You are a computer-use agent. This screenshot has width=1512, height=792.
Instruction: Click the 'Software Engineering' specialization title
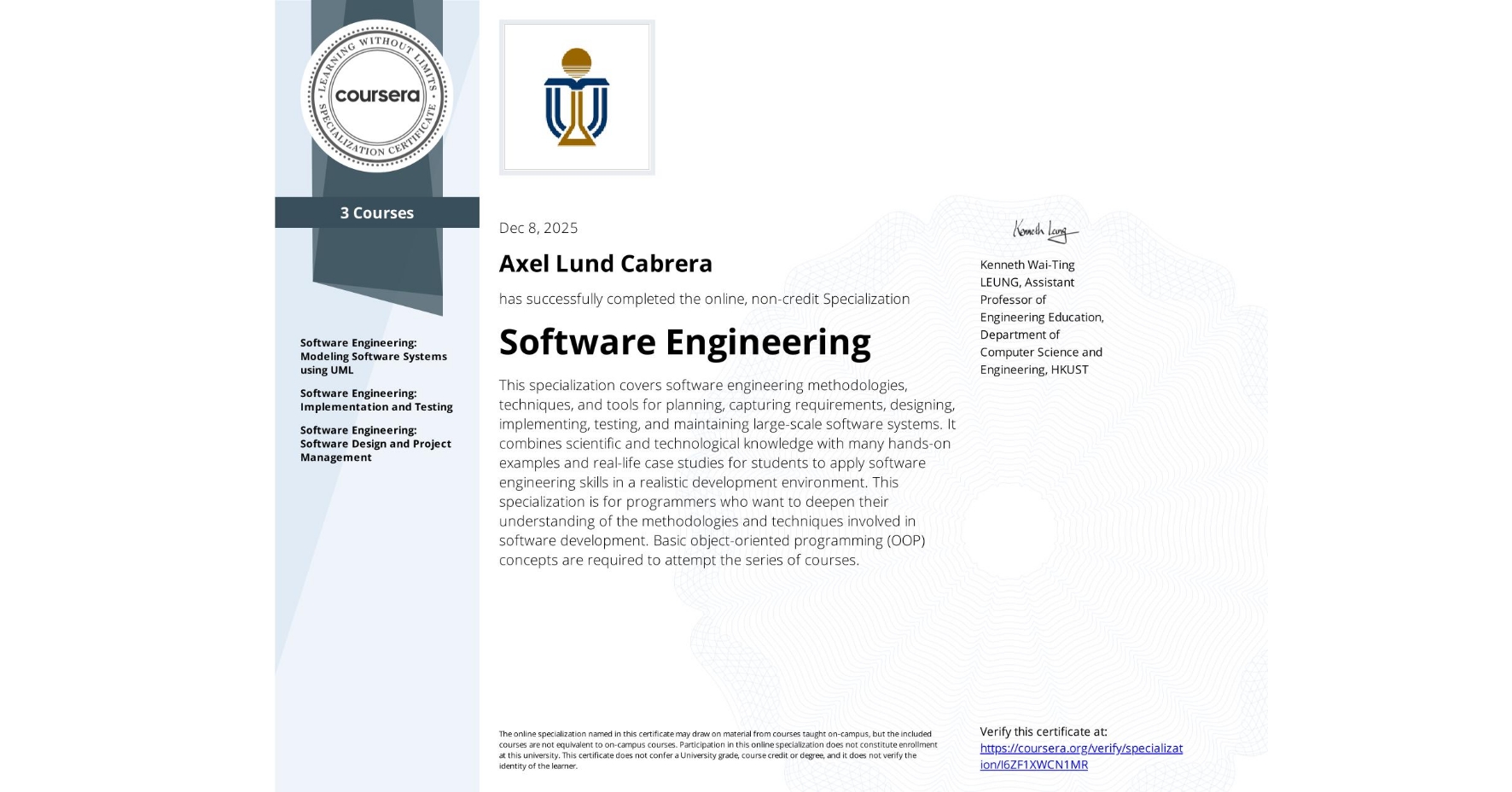coord(685,341)
